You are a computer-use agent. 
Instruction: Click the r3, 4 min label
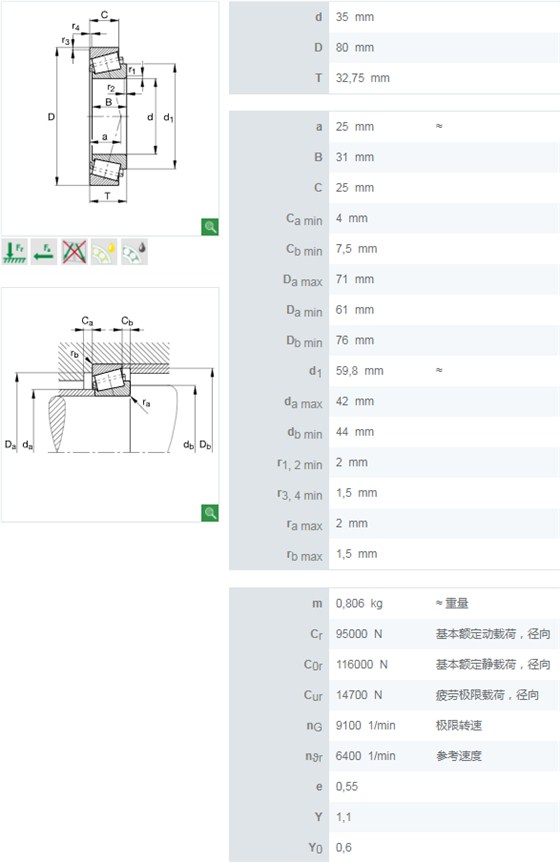[300, 495]
